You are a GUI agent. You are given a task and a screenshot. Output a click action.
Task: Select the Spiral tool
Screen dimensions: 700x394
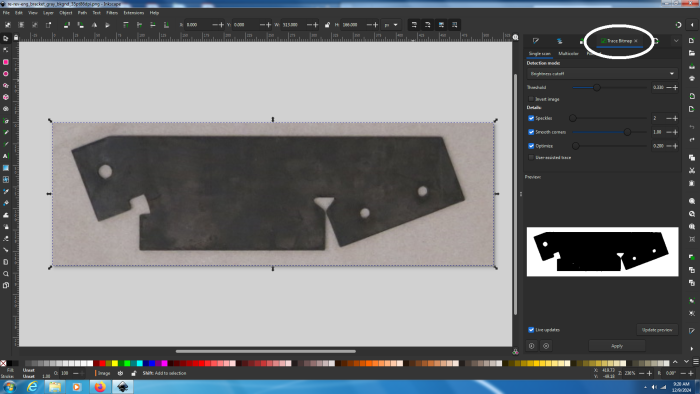pos(6,109)
